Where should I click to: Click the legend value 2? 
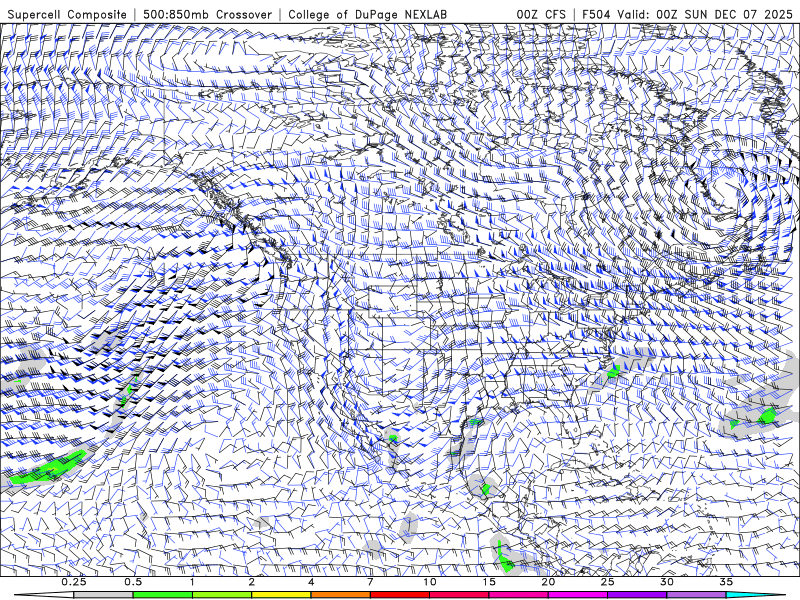click(252, 582)
